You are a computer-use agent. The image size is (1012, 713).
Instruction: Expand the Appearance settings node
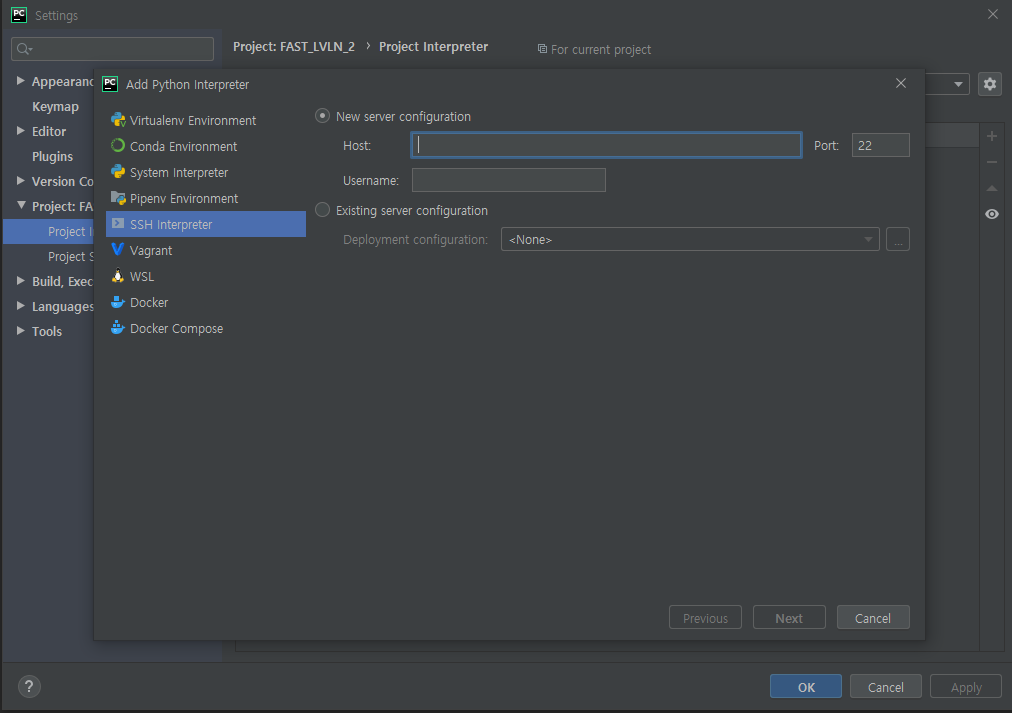[x=21, y=81]
